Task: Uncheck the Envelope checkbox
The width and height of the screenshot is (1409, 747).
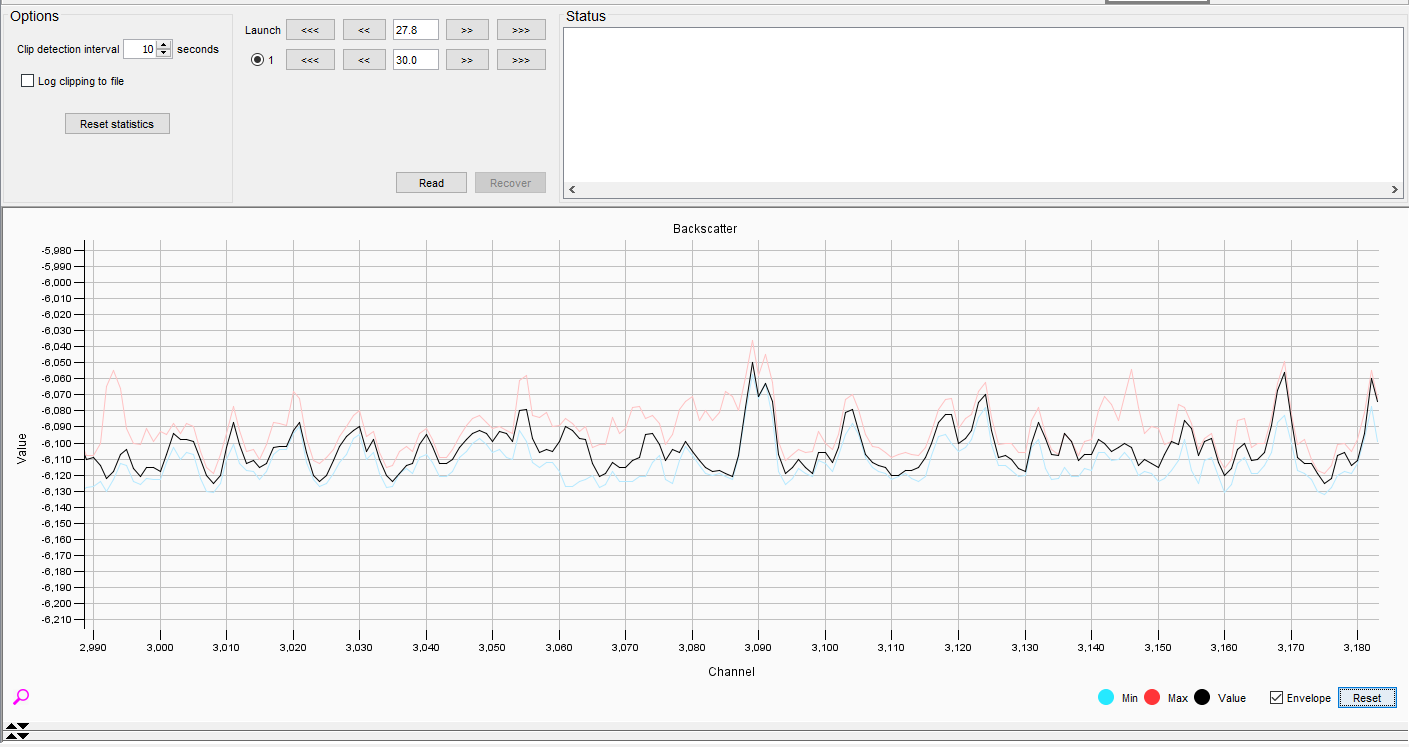Action: coord(1276,698)
